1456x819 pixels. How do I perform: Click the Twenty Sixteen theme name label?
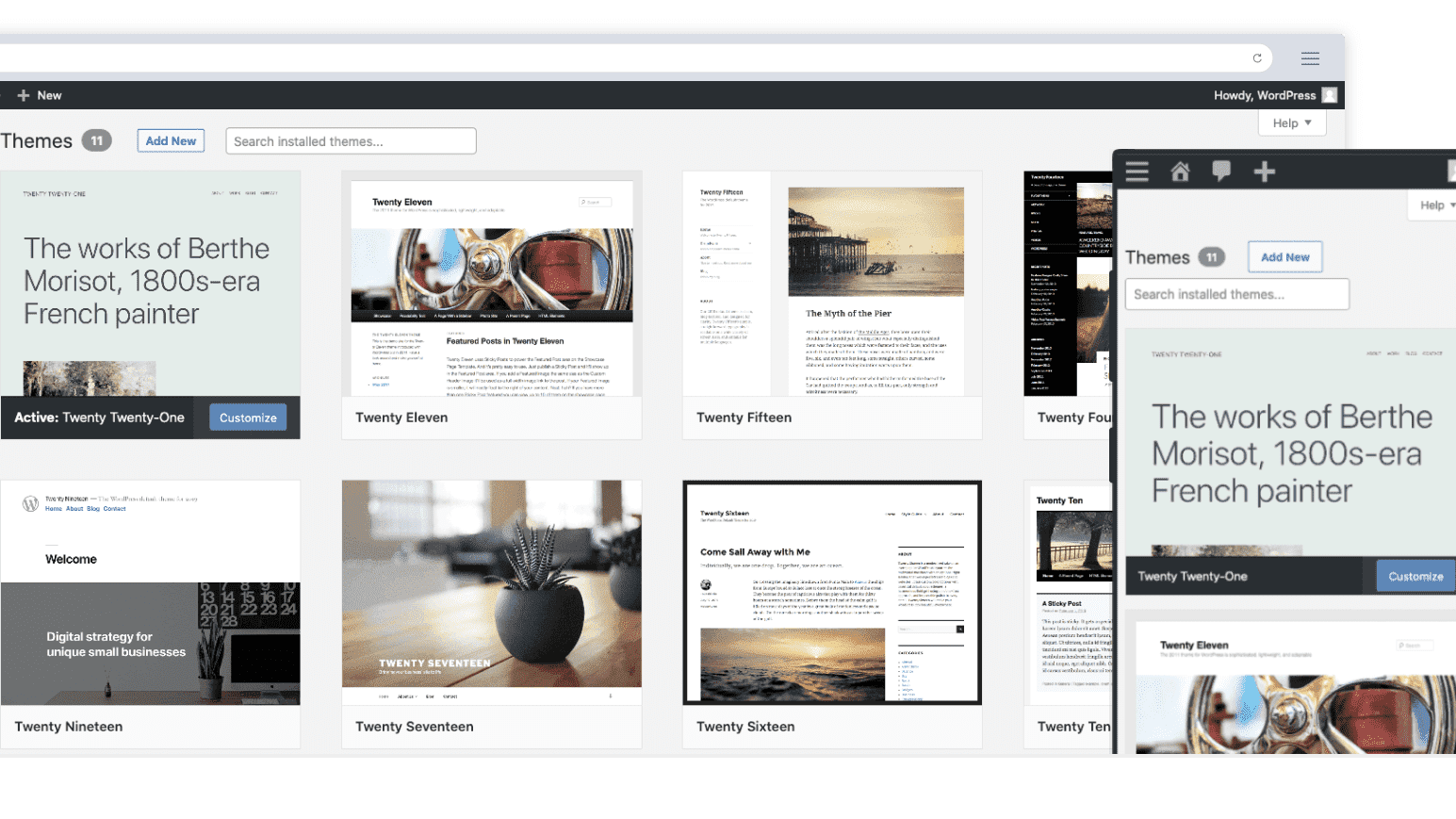(745, 727)
